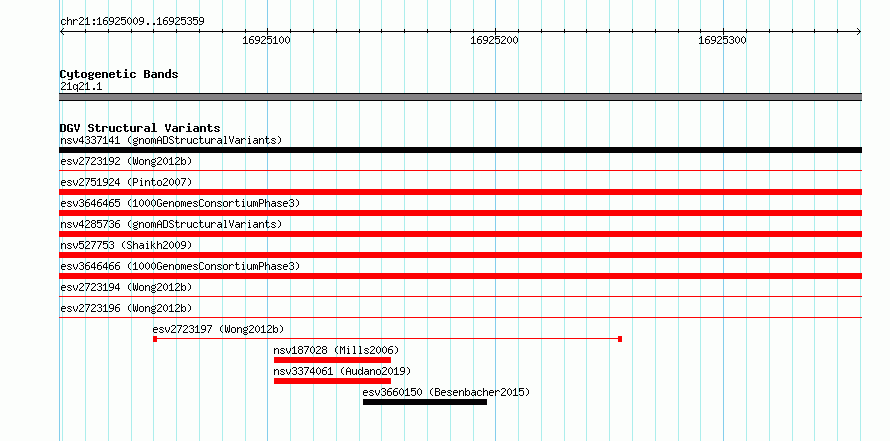The height and width of the screenshot is (441, 890).
Task: Click the right end marker of esv2723197
Action: tap(620, 339)
